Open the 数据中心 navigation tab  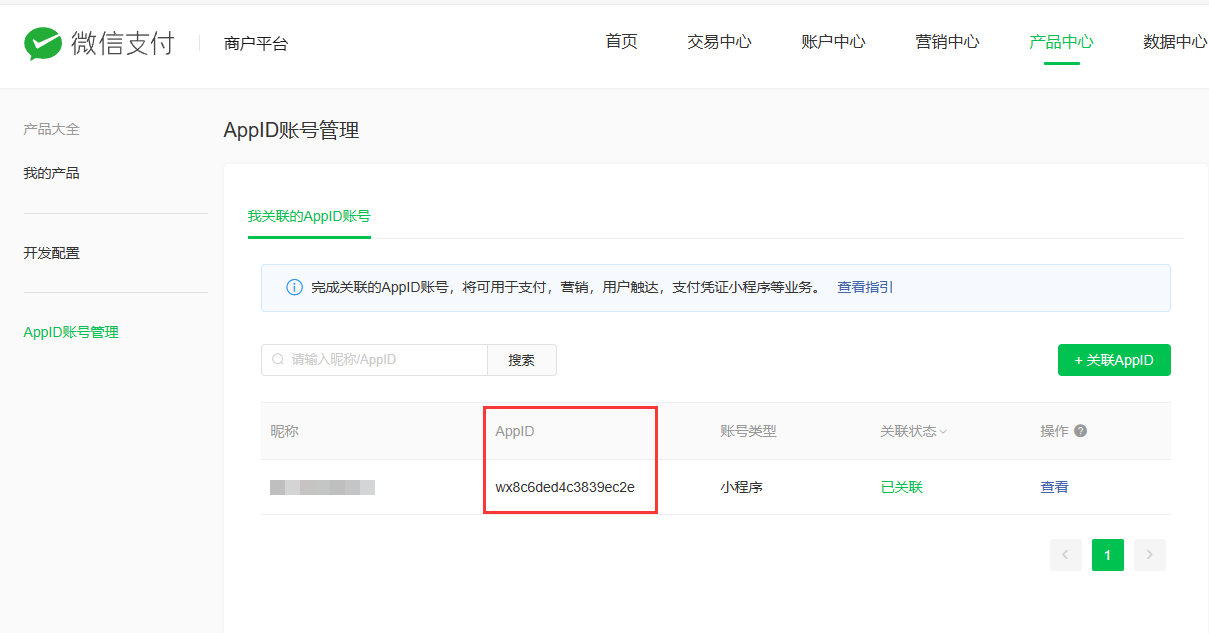pyautogui.click(x=1175, y=42)
